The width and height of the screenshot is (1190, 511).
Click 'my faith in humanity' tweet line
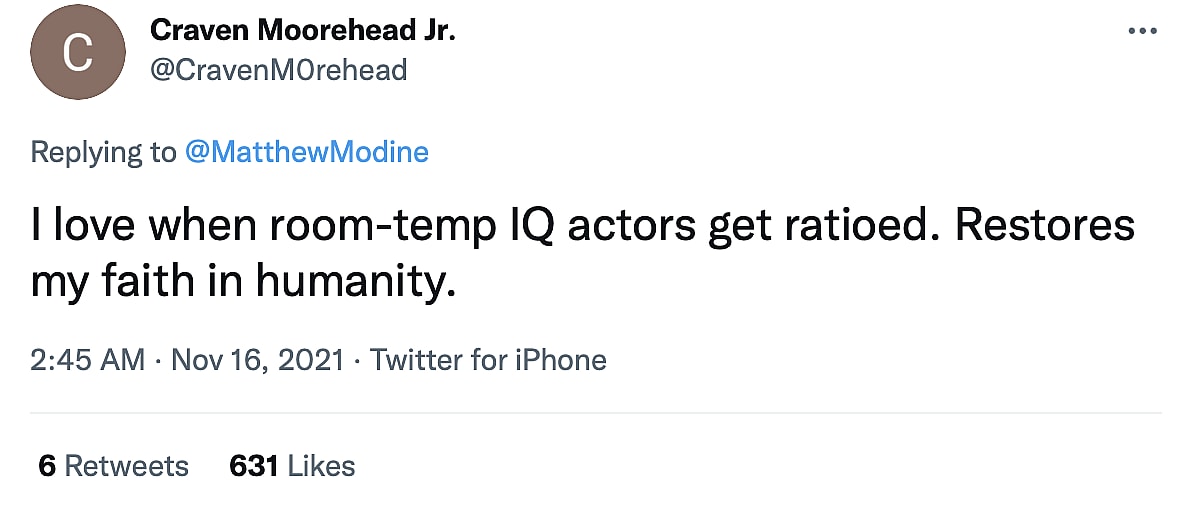coord(243,284)
